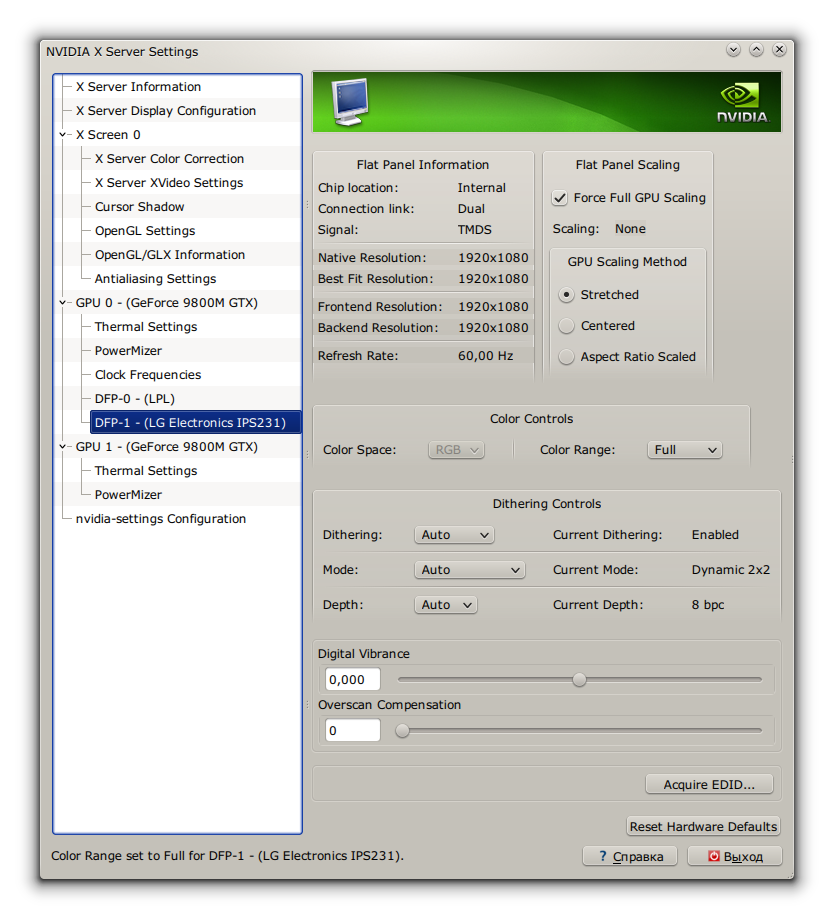This screenshot has width=834, height=919.
Task: Open the dithering Depth dropdown
Action: coord(445,605)
